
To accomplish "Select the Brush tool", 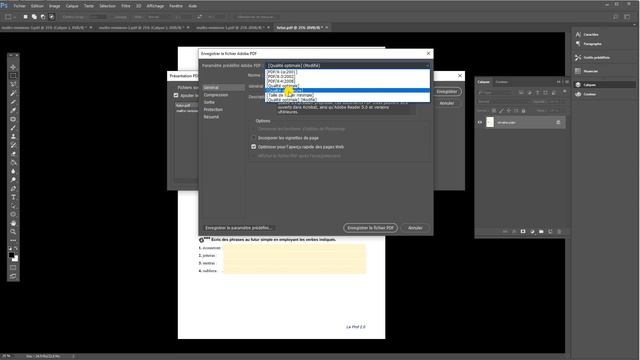I will click(13, 128).
